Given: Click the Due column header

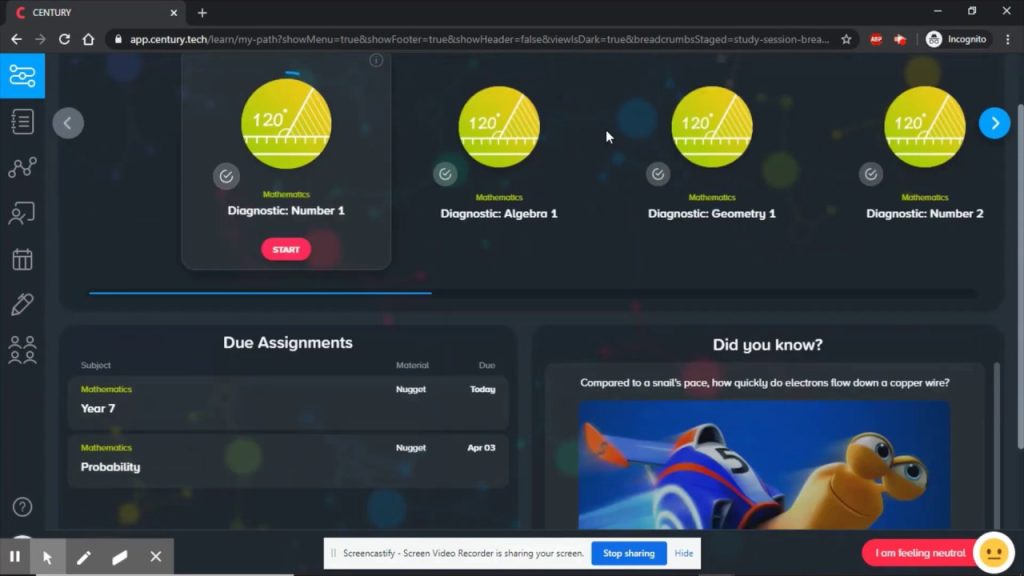Looking at the screenshot, I should (487, 365).
